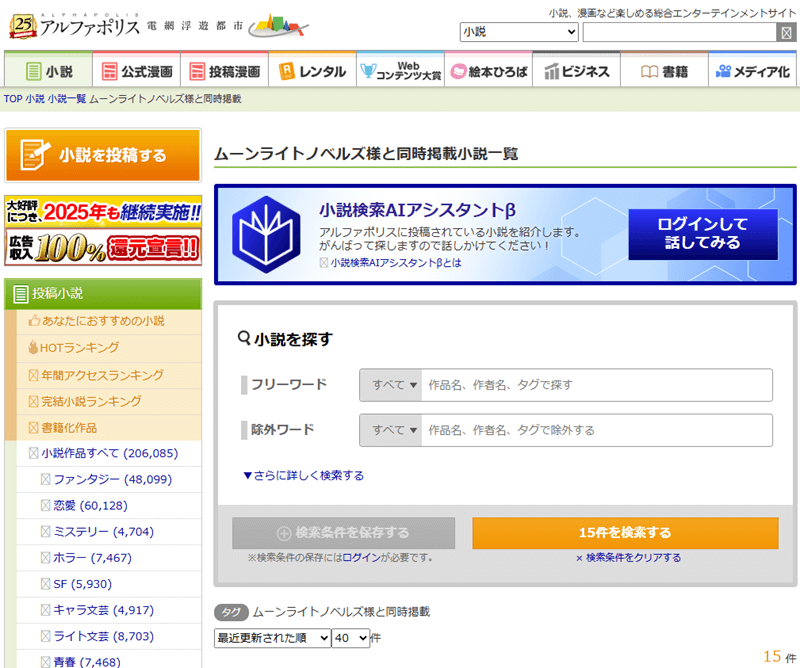
Task: Click TOP in the breadcrumb
Action: tap(13, 99)
